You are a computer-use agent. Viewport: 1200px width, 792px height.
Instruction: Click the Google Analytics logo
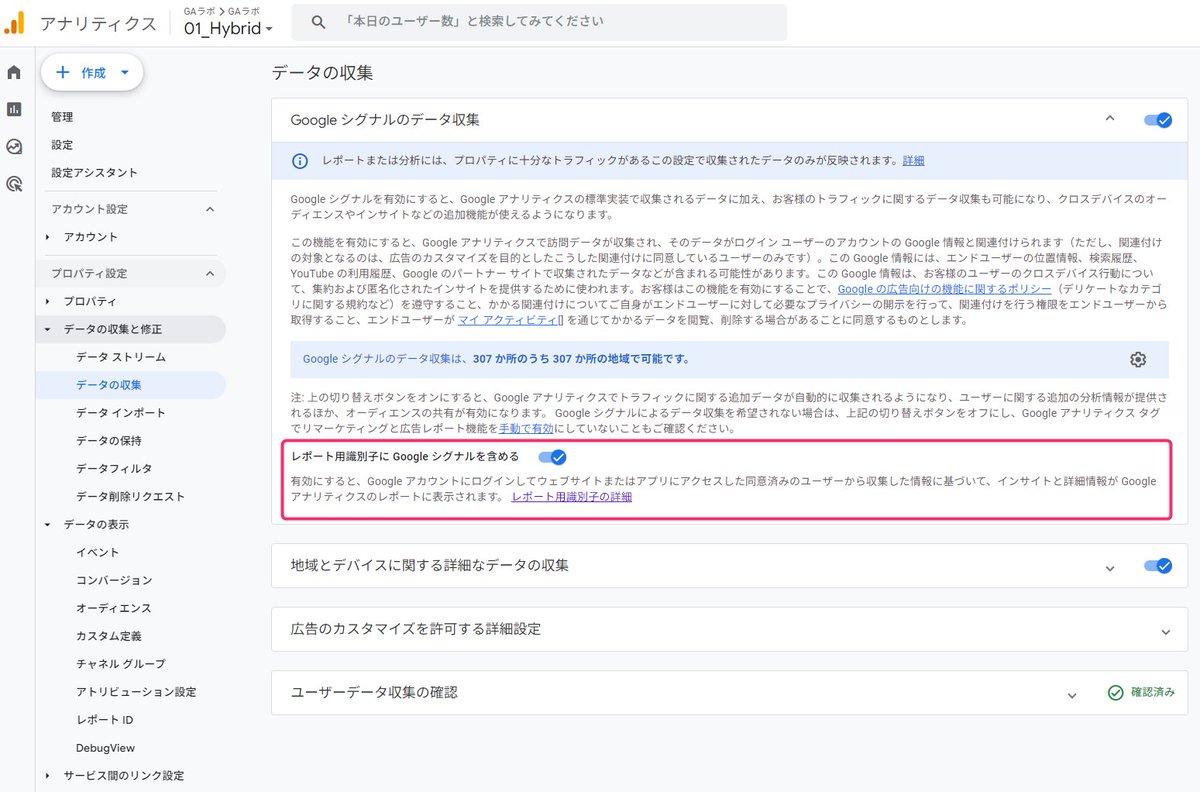click(x=15, y=22)
